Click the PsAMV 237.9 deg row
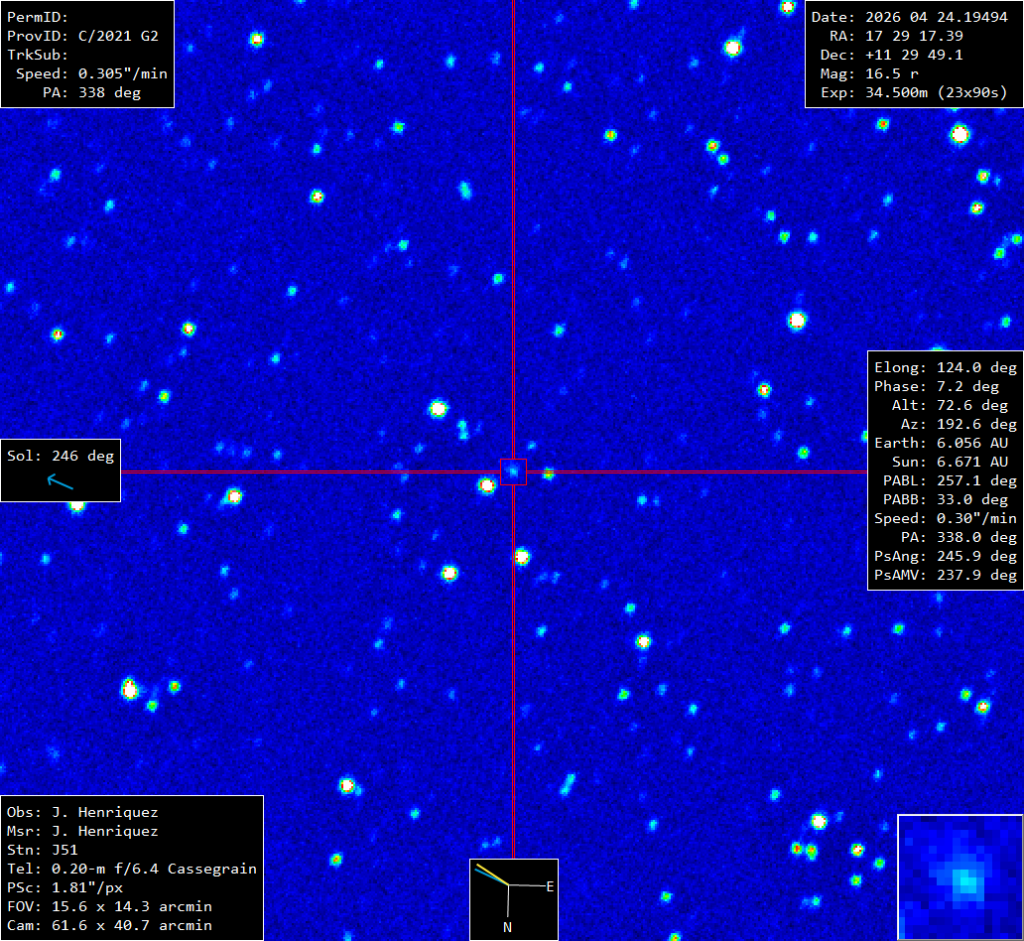 click(945, 575)
